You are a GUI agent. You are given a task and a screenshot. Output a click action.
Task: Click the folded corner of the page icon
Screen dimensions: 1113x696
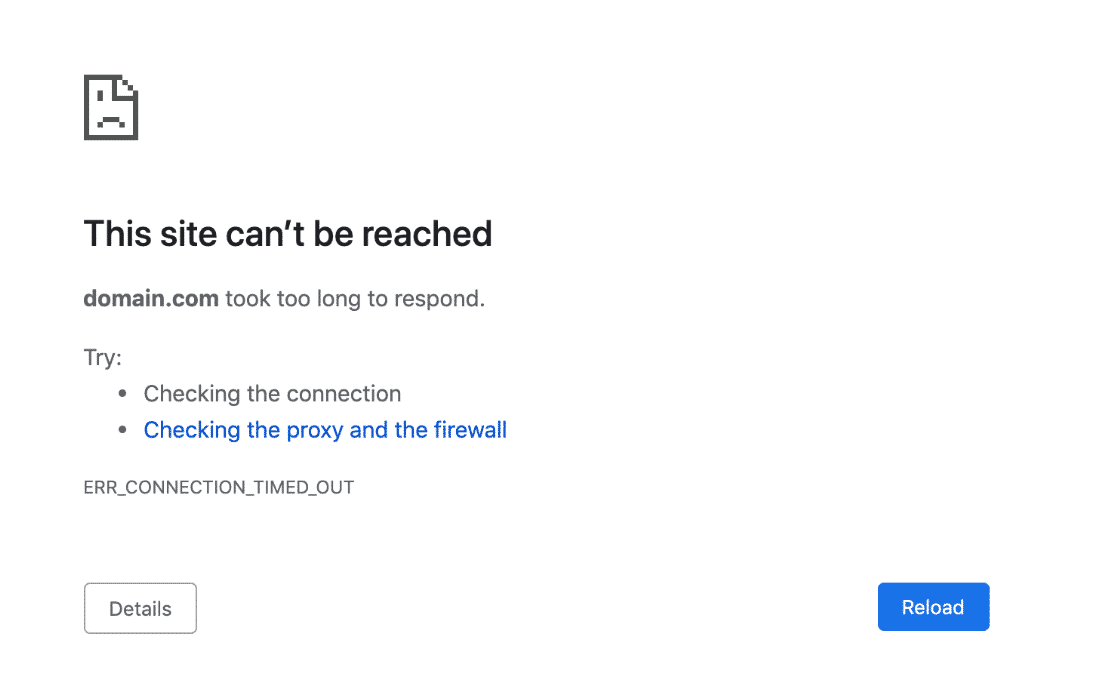coord(127,86)
